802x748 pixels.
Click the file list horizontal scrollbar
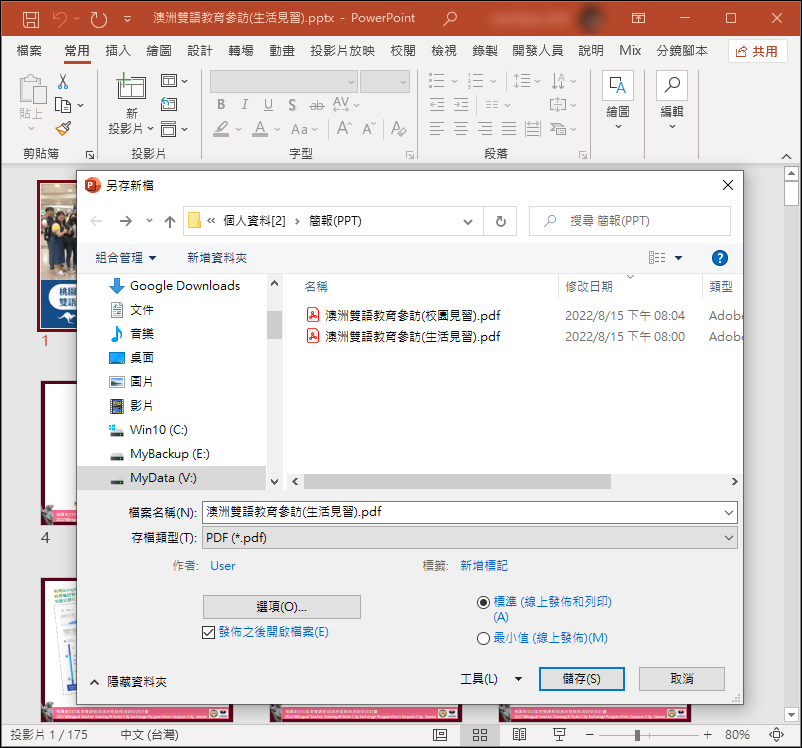click(x=457, y=481)
